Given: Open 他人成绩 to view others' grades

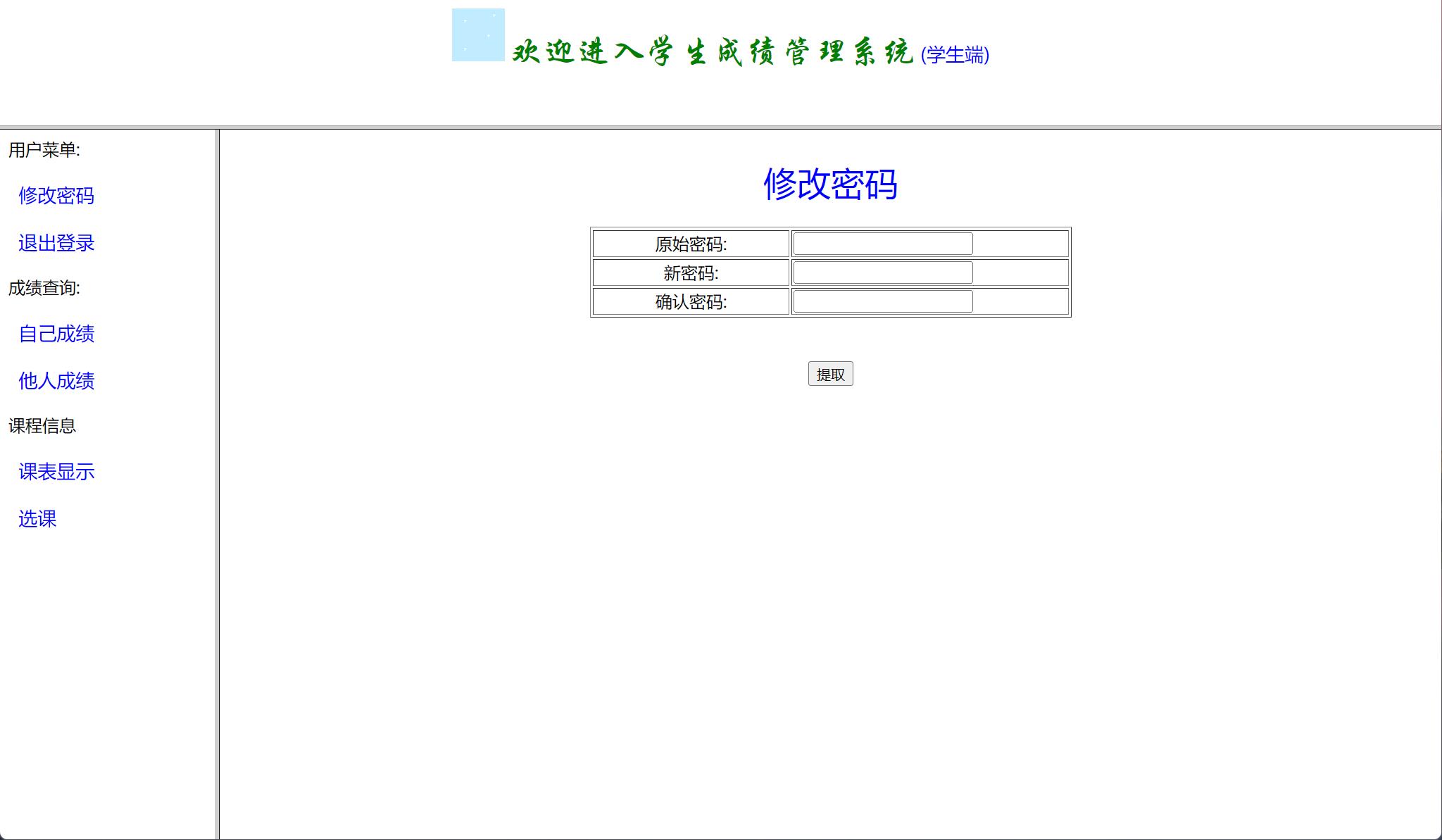Looking at the screenshot, I should 57,380.
